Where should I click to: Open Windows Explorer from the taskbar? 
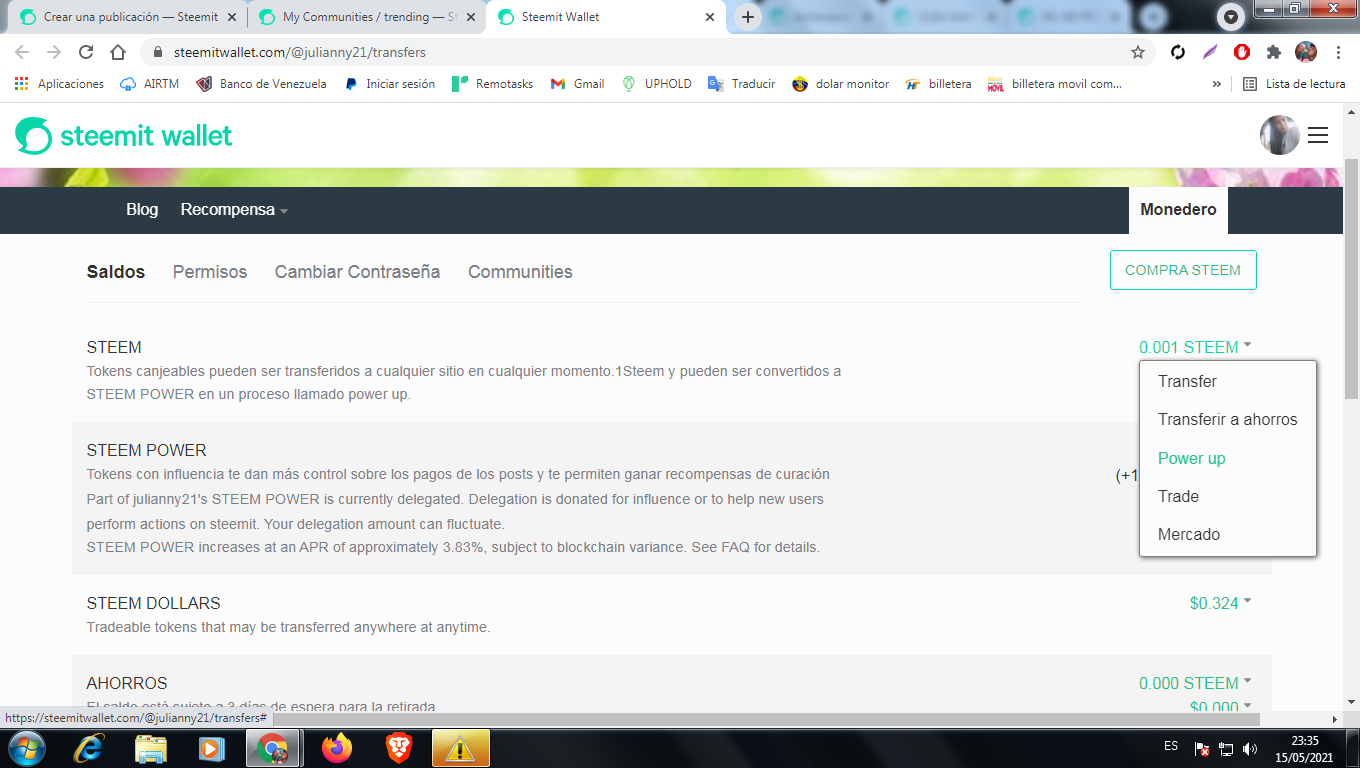151,748
